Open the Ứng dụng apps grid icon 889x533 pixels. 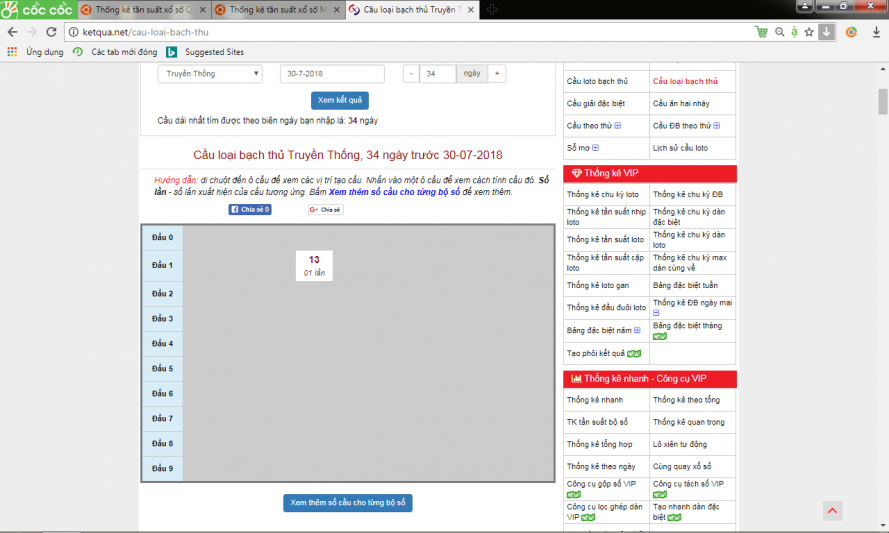click(x=12, y=52)
